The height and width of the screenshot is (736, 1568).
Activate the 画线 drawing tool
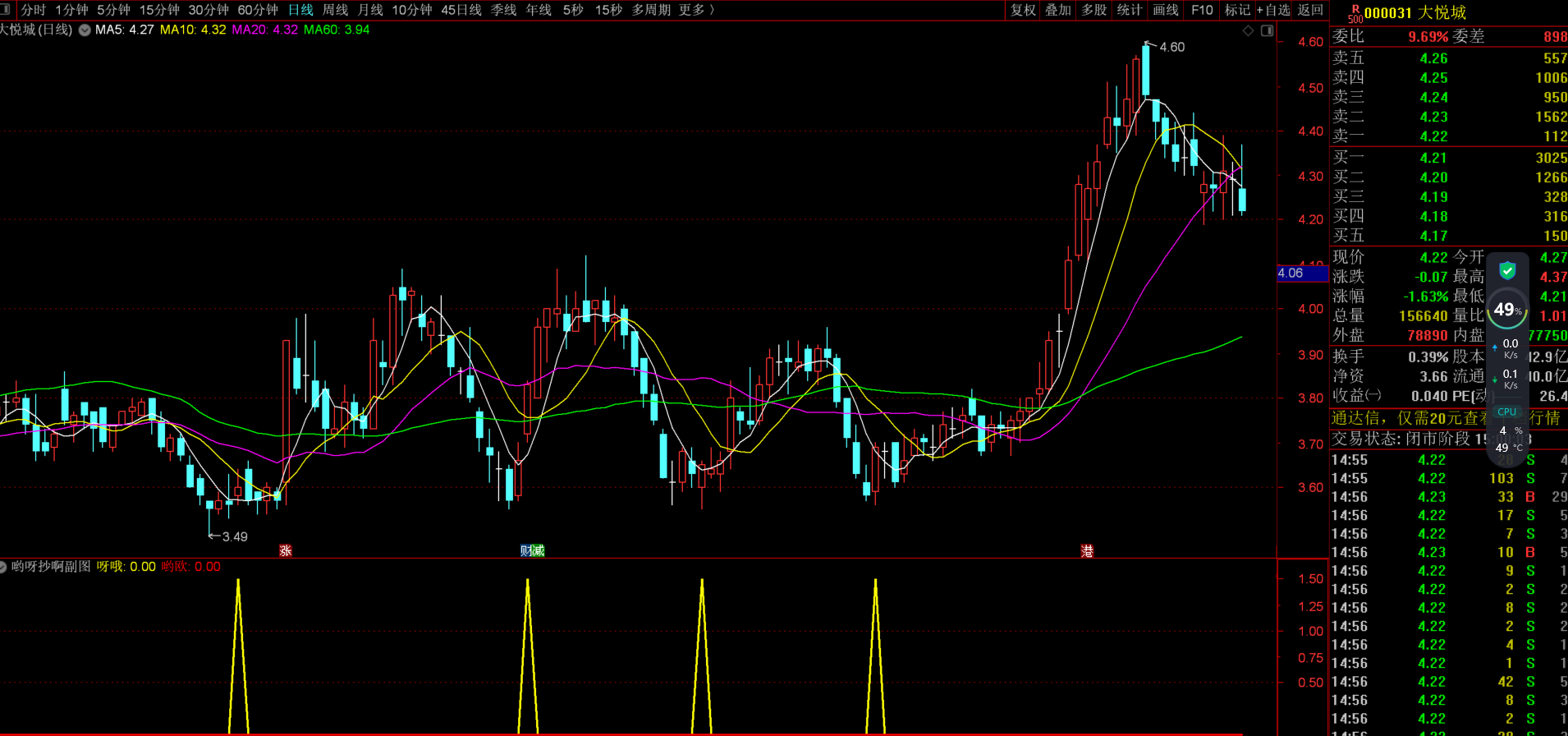click(x=1166, y=10)
